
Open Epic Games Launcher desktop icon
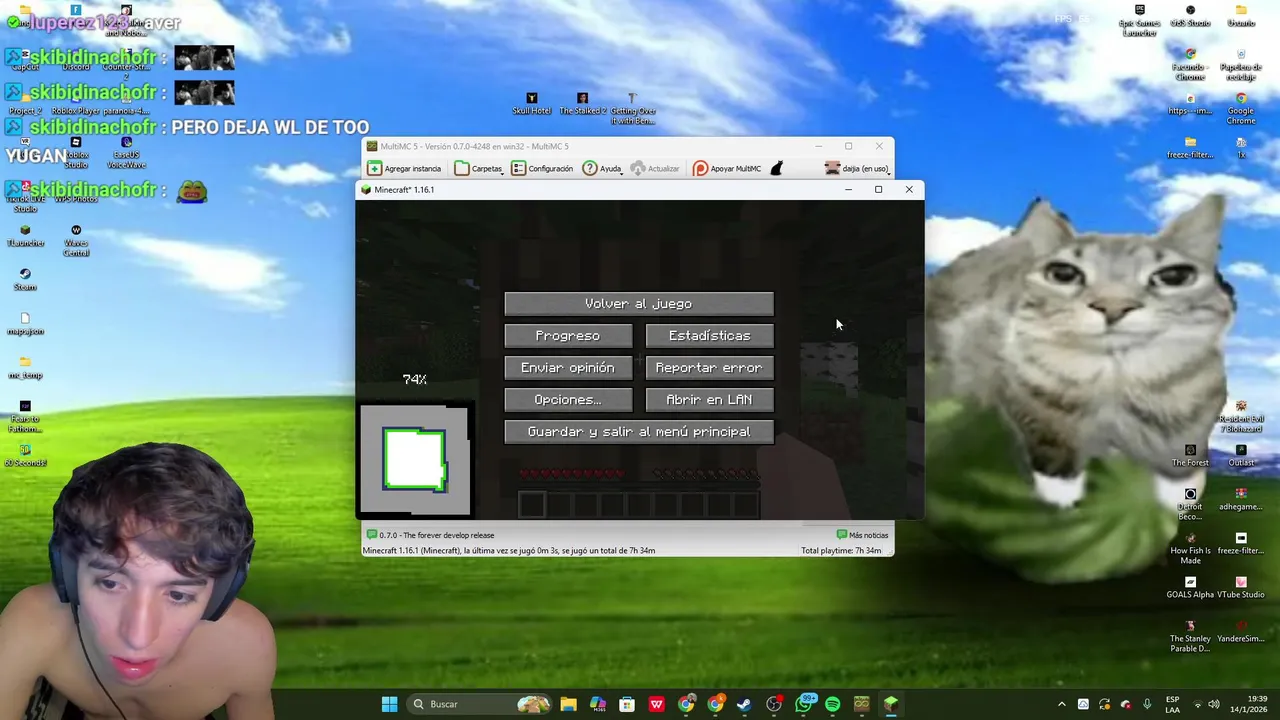click(x=1139, y=20)
